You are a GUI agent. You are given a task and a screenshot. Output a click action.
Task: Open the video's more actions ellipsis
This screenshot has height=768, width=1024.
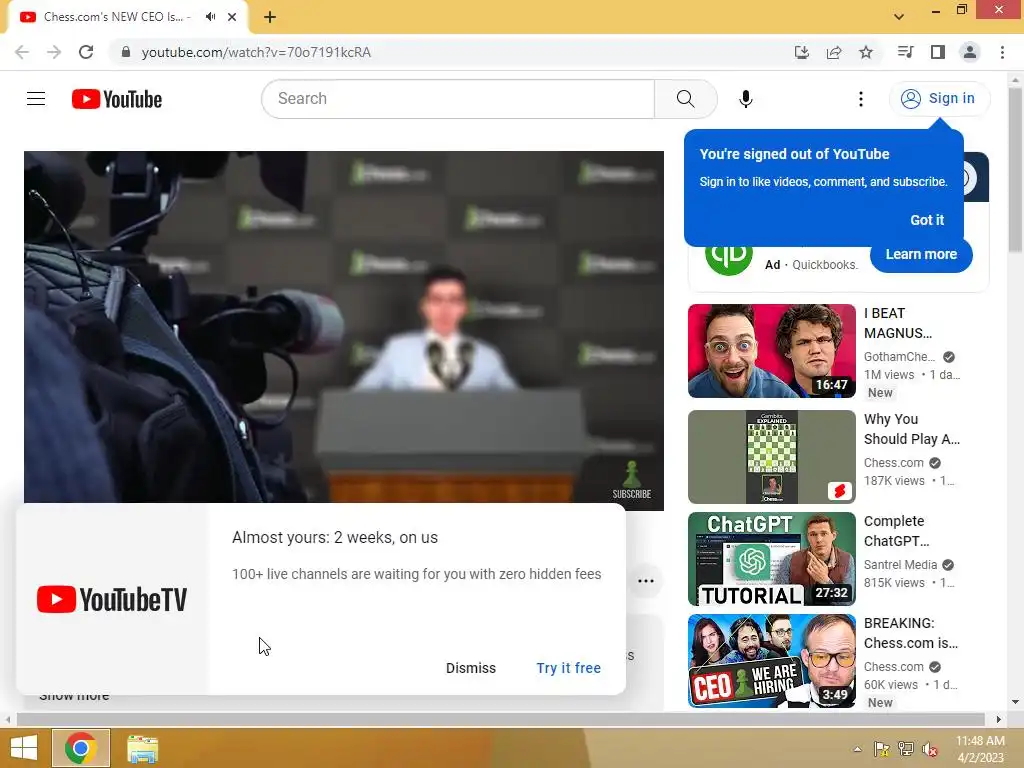pyautogui.click(x=646, y=581)
